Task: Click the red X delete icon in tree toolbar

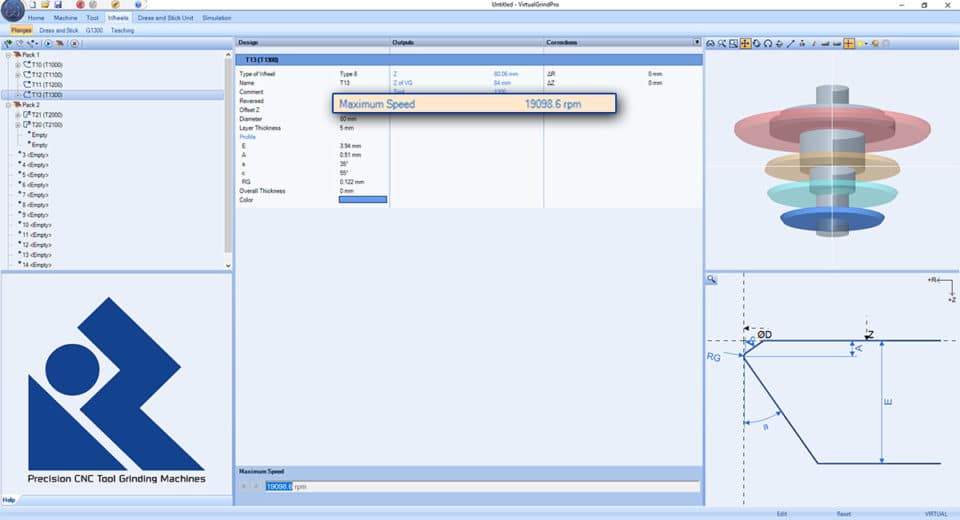Action: (74, 43)
